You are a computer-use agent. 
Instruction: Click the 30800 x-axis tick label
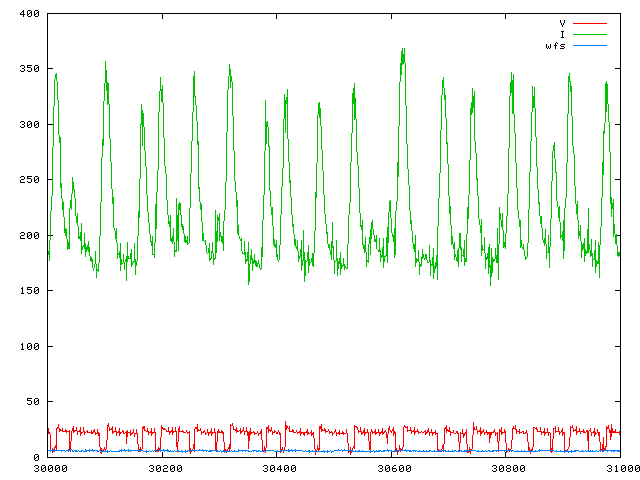click(506, 468)
